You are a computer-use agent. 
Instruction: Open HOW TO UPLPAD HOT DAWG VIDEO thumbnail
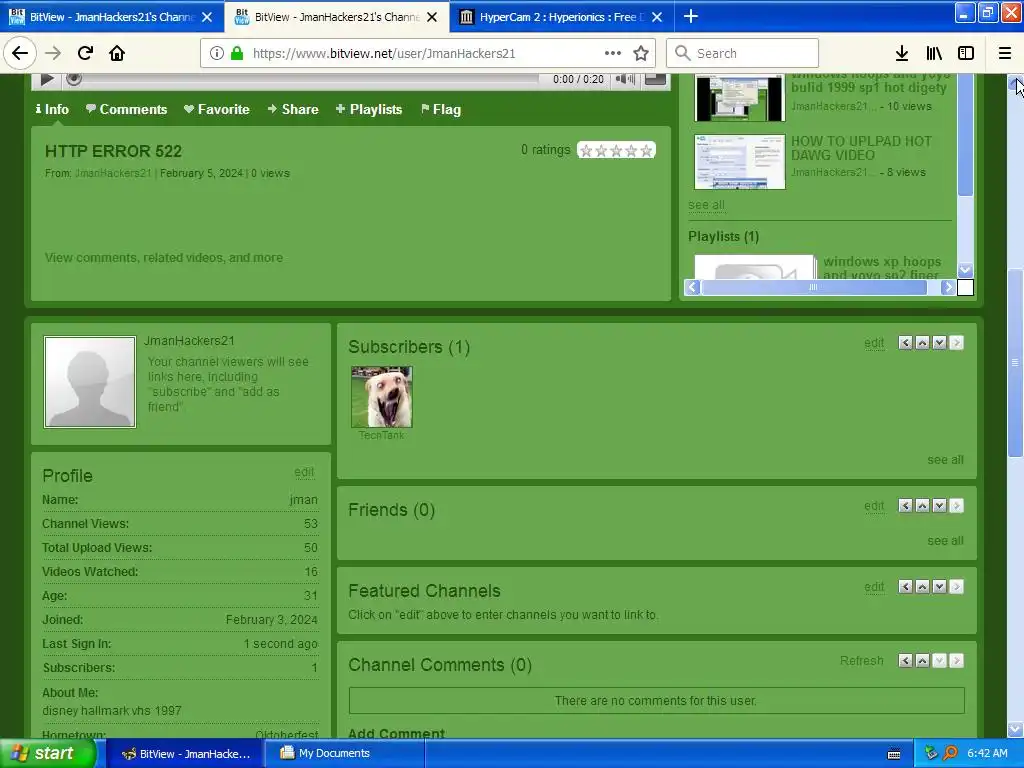point(739,162)
